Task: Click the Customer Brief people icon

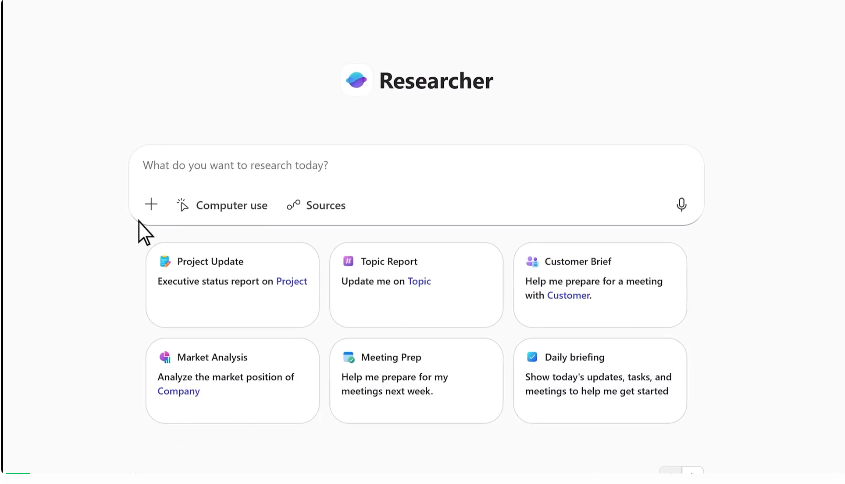Action: pos(532,262)
